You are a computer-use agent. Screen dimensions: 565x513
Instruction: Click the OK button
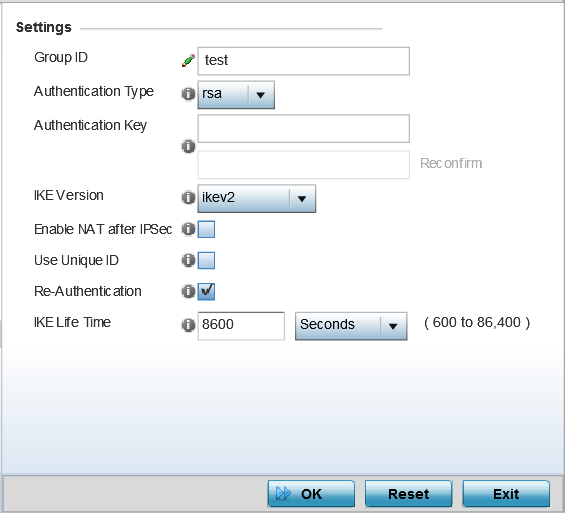coord(311,494)
